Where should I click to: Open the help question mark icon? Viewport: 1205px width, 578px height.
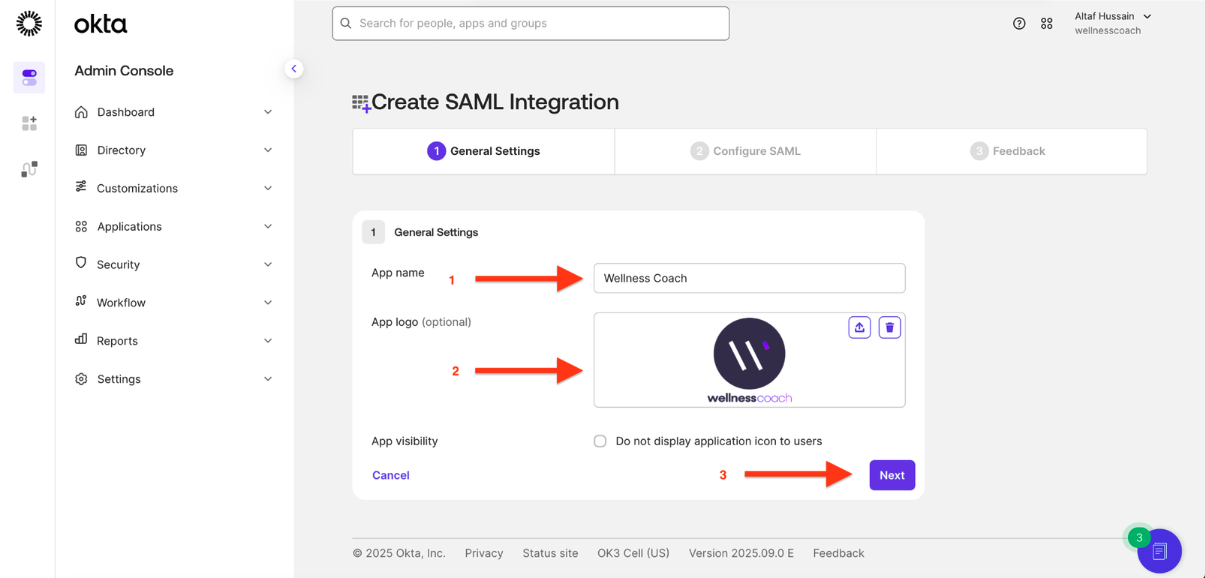(x=1019, y=23)
